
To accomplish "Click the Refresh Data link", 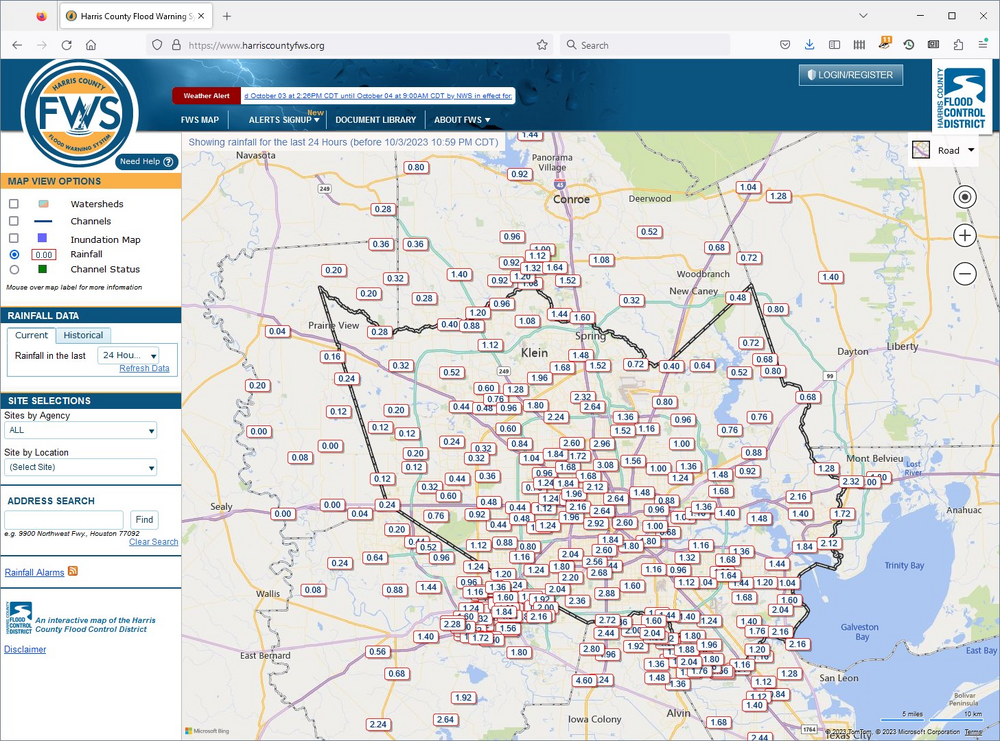I will (144, 368).
